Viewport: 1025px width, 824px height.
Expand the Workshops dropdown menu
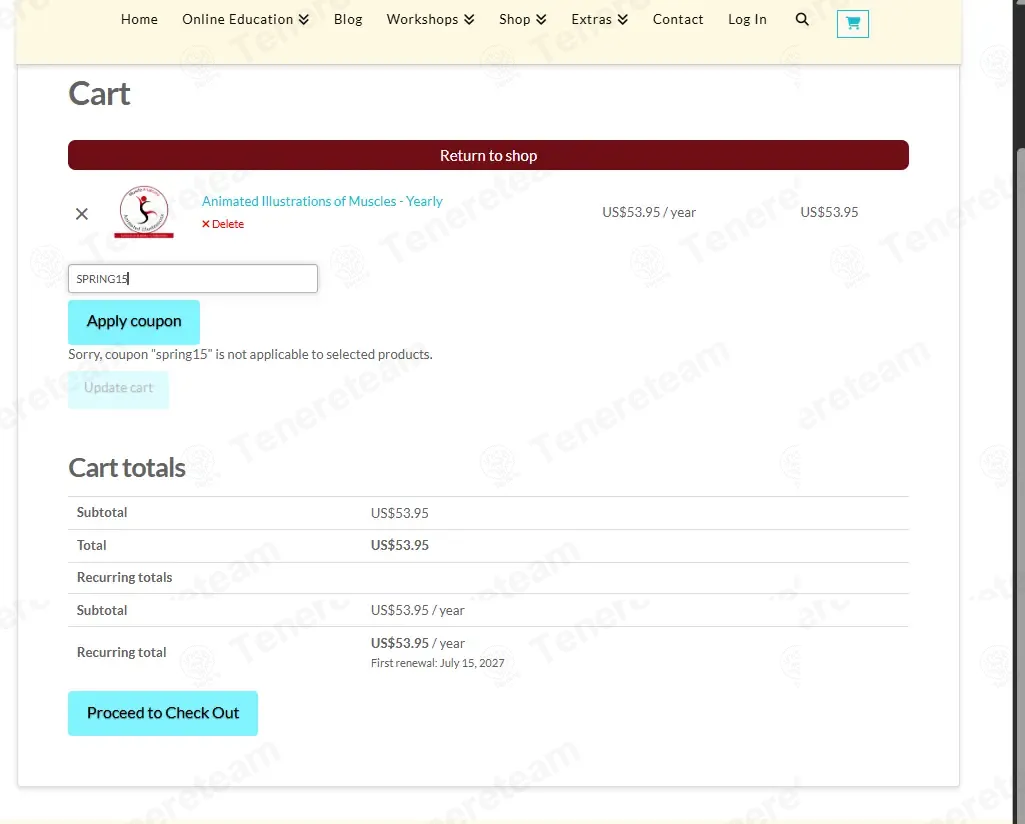coord(430,20)
